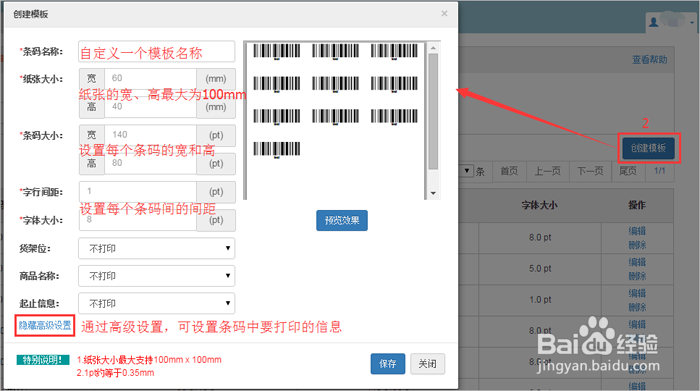Click 删除 in the 1.0 pt row
The width and height of the screenshot is (700, 391).
click(637, 307)
